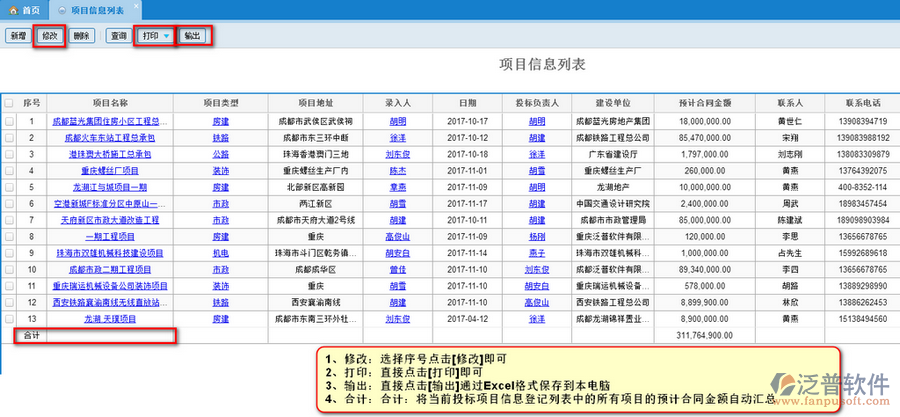Select the checkbox for row 5

click(x=9, y=187)
